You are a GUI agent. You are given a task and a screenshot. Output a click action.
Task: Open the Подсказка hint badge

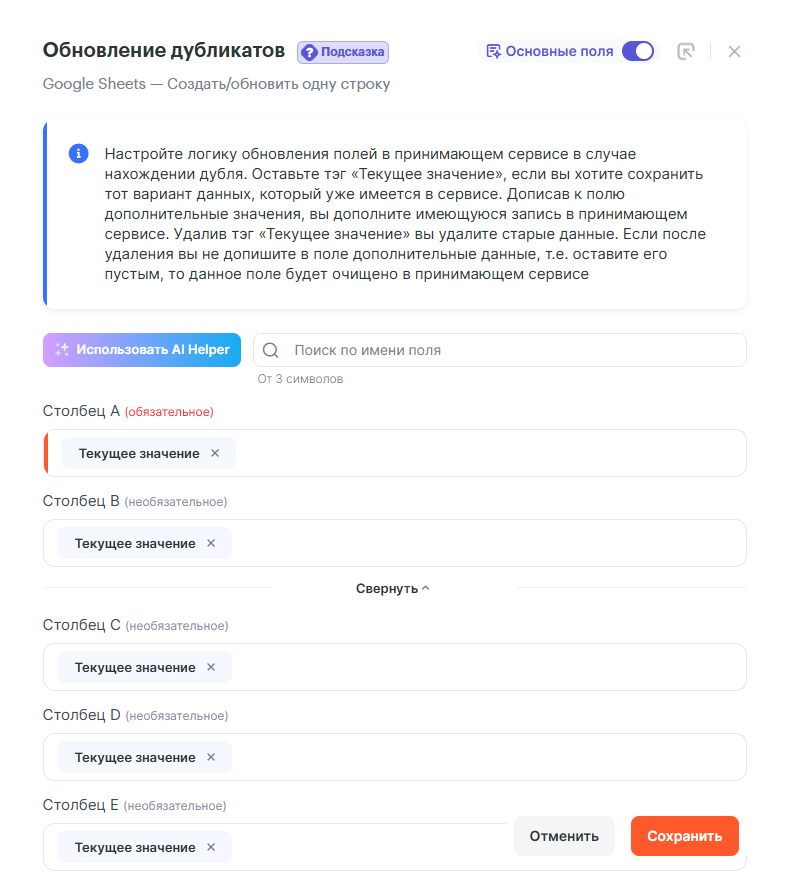342,52
